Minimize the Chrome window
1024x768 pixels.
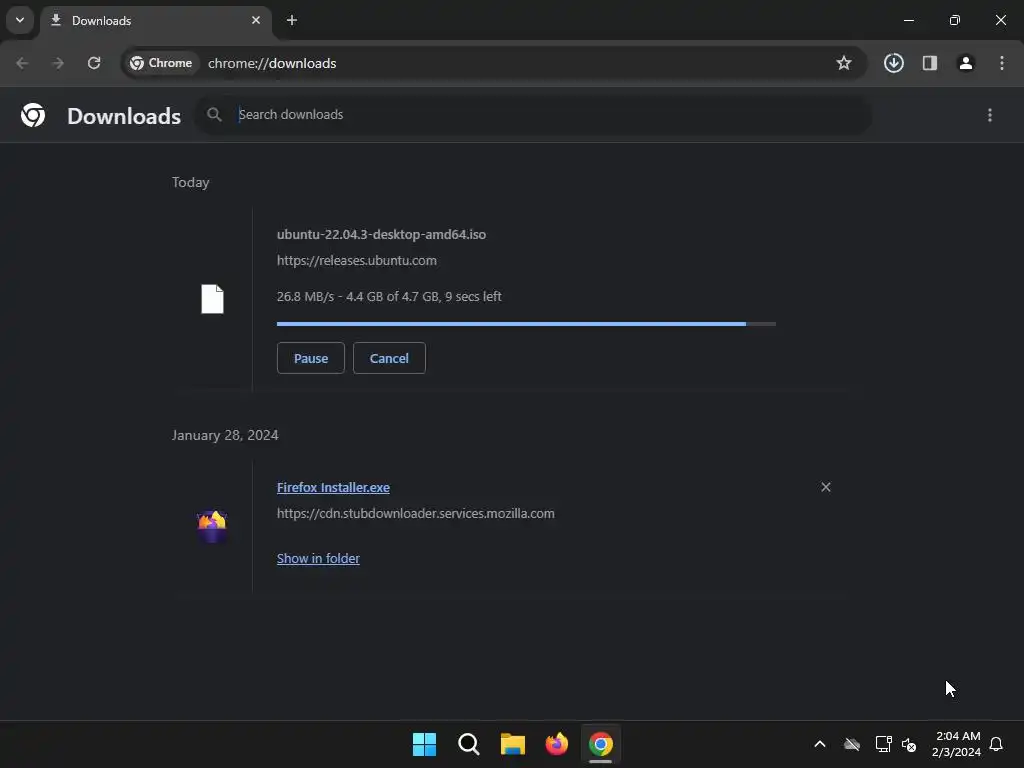pyautogui.click(x=909, y=20)
